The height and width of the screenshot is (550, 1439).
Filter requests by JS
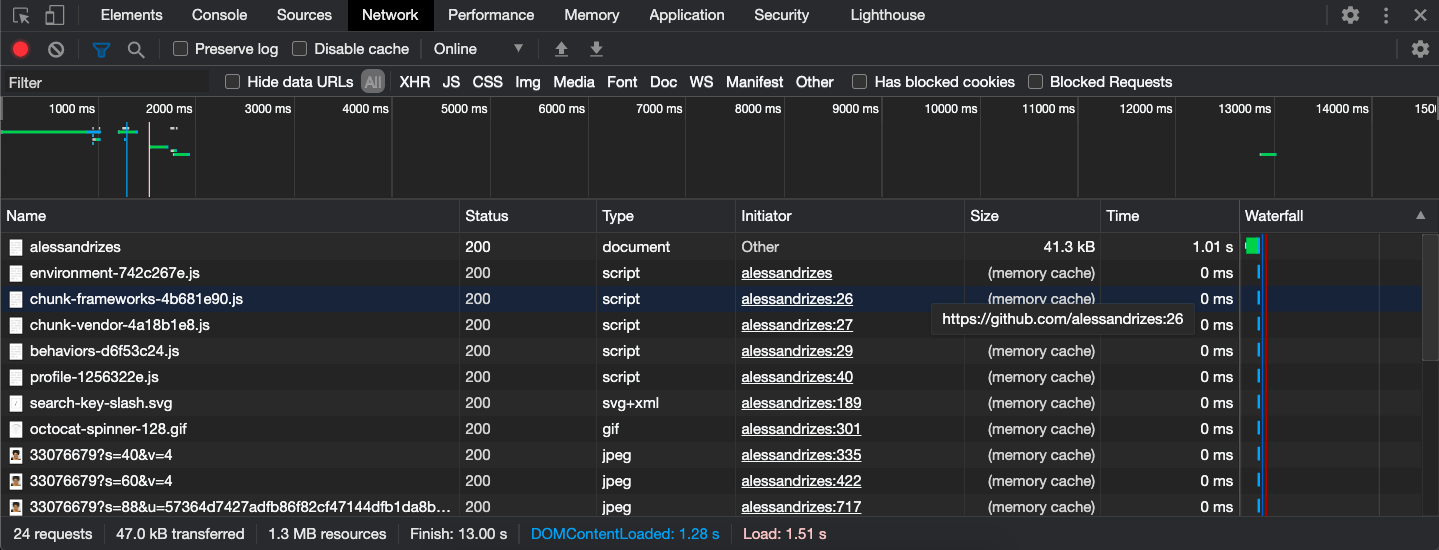click(x=452, y=82)
